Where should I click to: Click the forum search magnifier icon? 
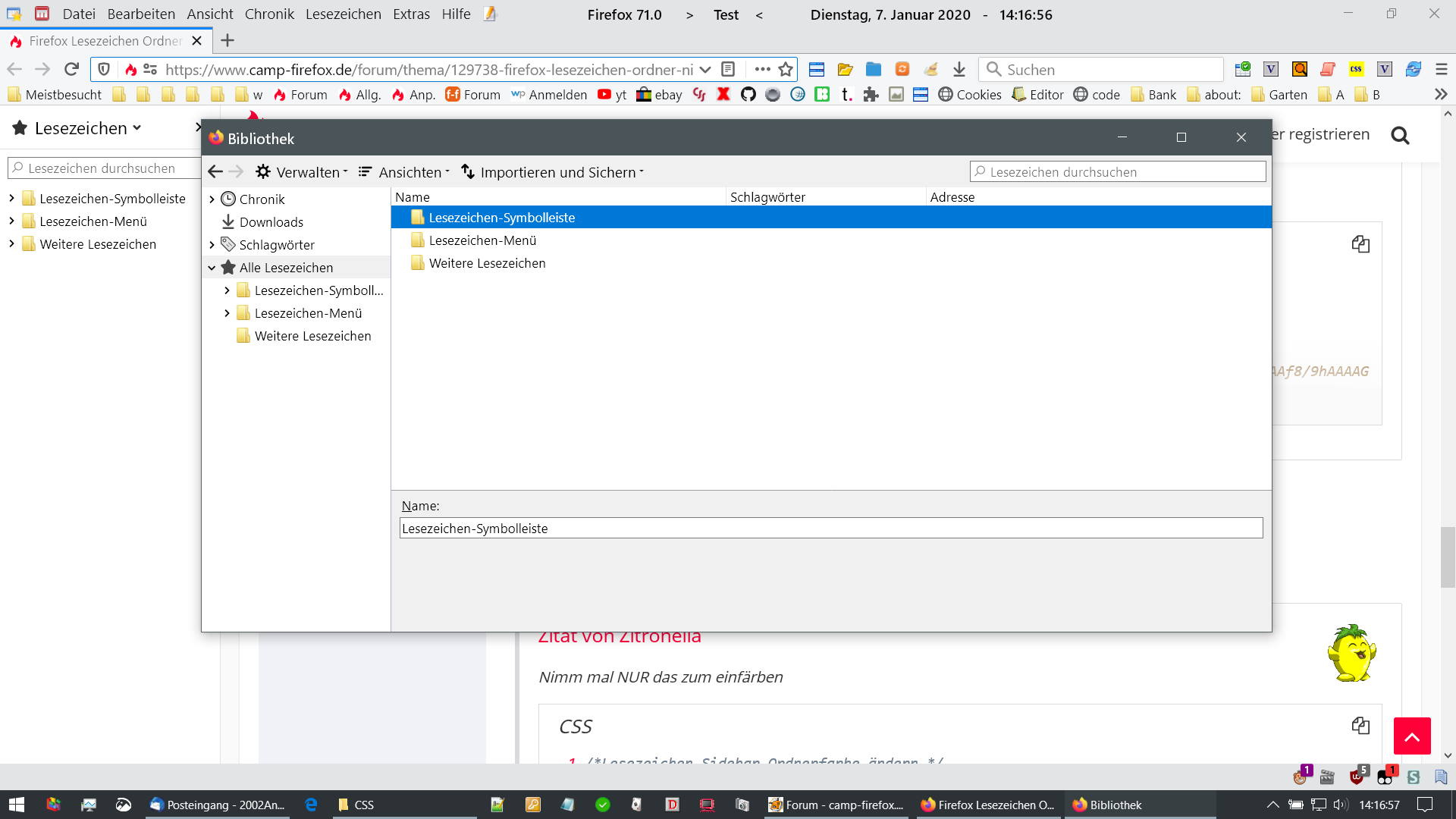point(1400,135)
